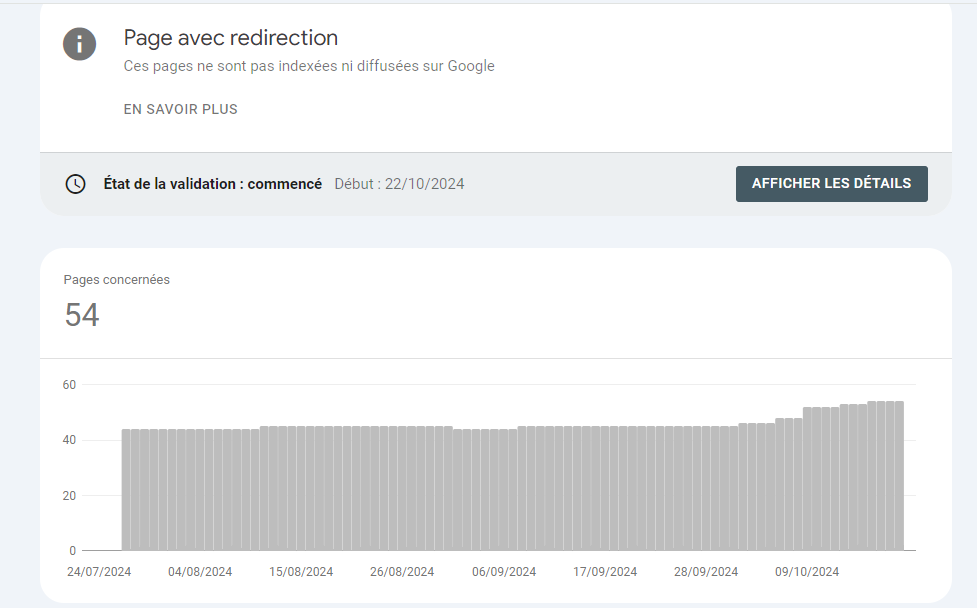
Task: Click the 20 y-axis label
Action: pyautogui.click(x=69, y=496)
